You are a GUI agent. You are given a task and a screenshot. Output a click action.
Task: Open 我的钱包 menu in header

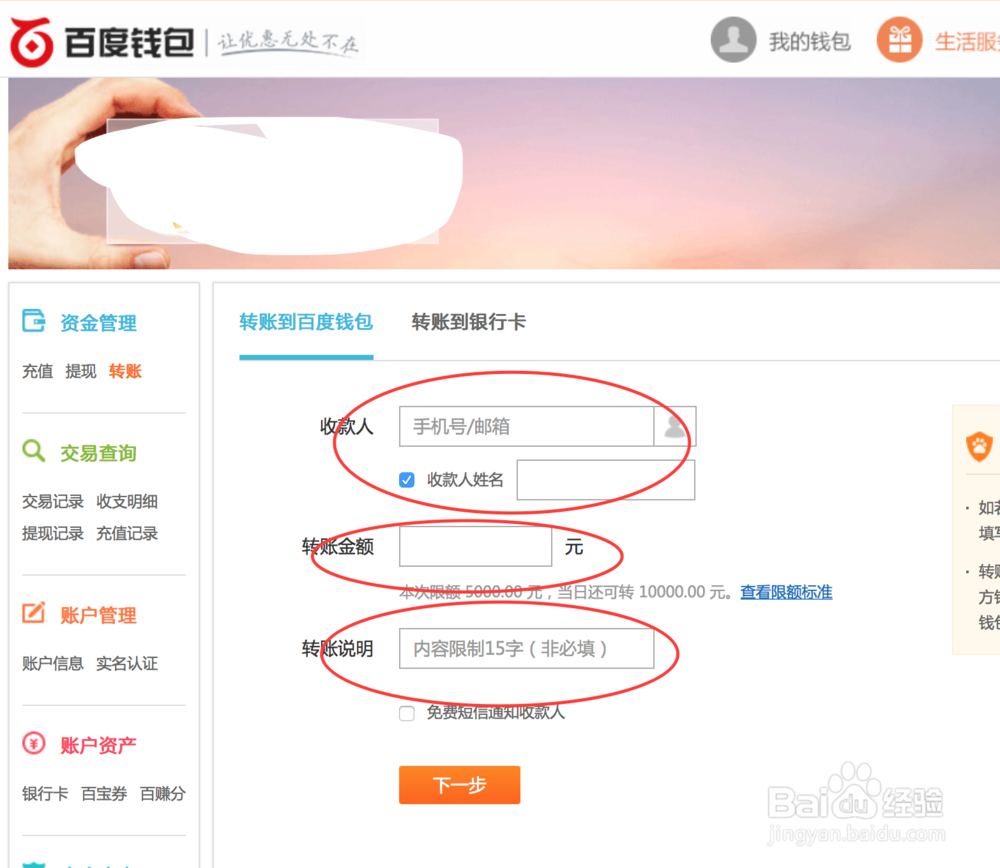coord(810,41)
